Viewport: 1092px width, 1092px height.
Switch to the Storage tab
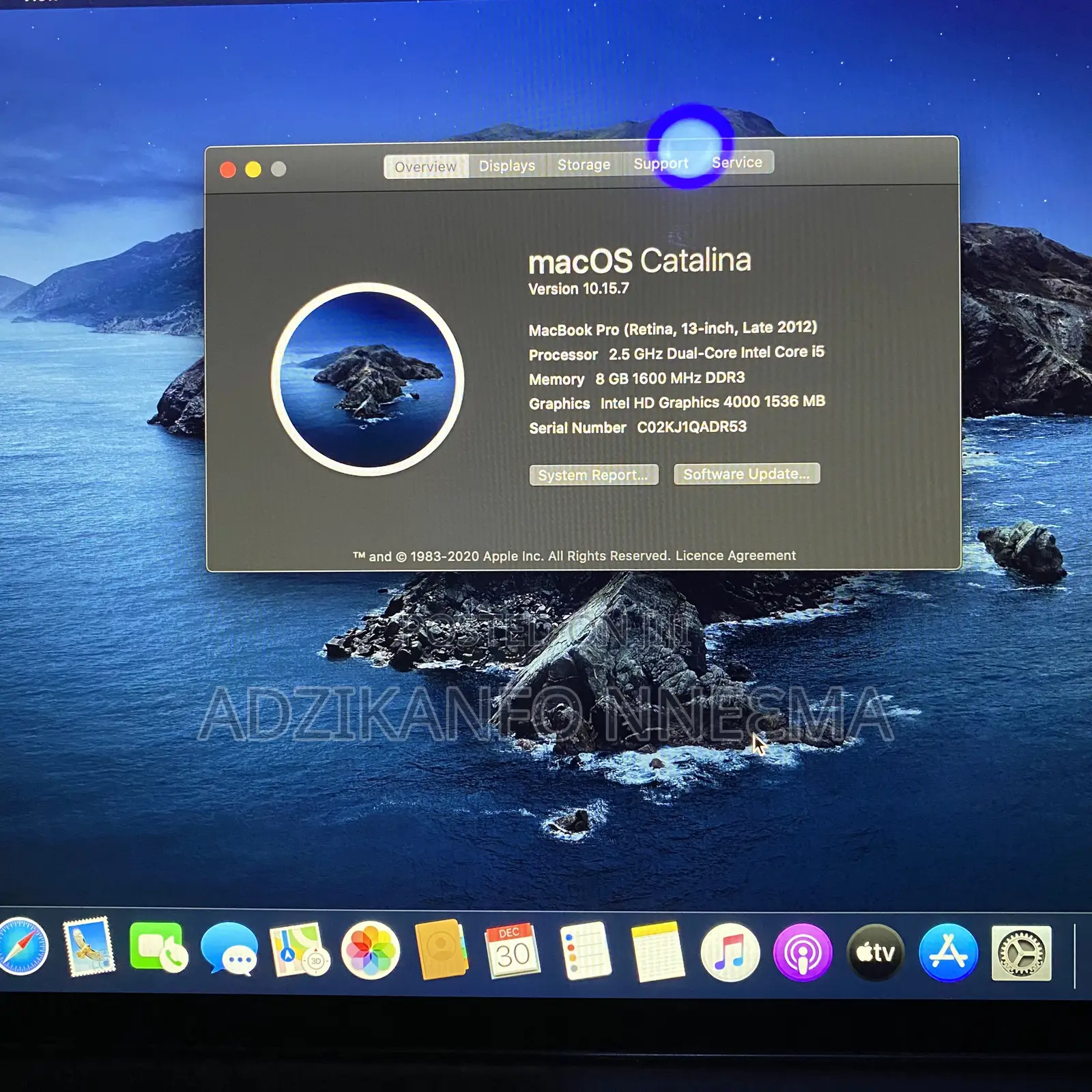[x=584, y=164]
